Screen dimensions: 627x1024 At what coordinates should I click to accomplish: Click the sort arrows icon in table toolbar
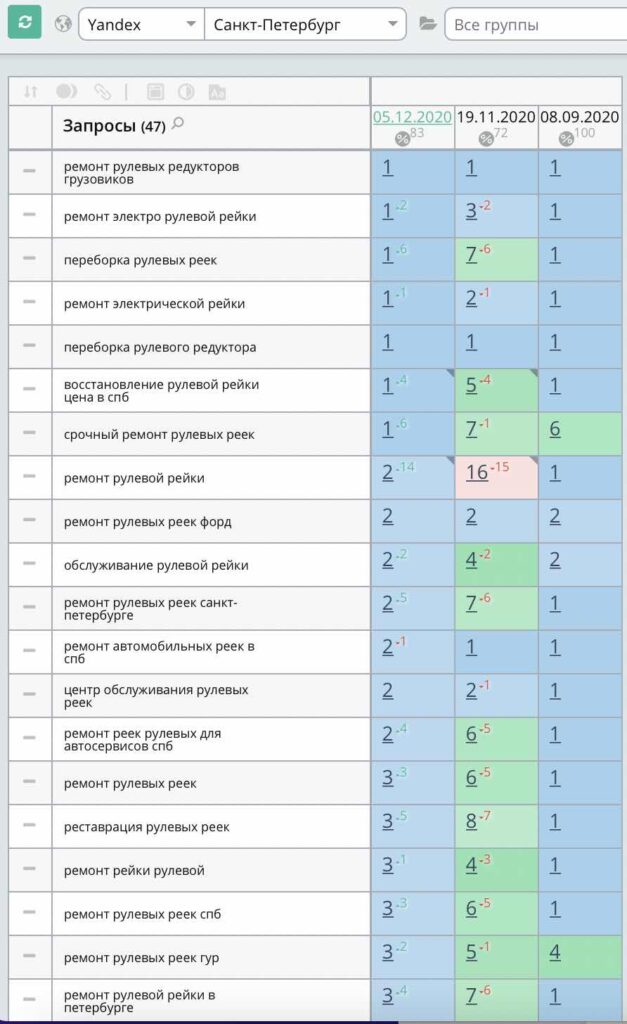tap(31, 92)
